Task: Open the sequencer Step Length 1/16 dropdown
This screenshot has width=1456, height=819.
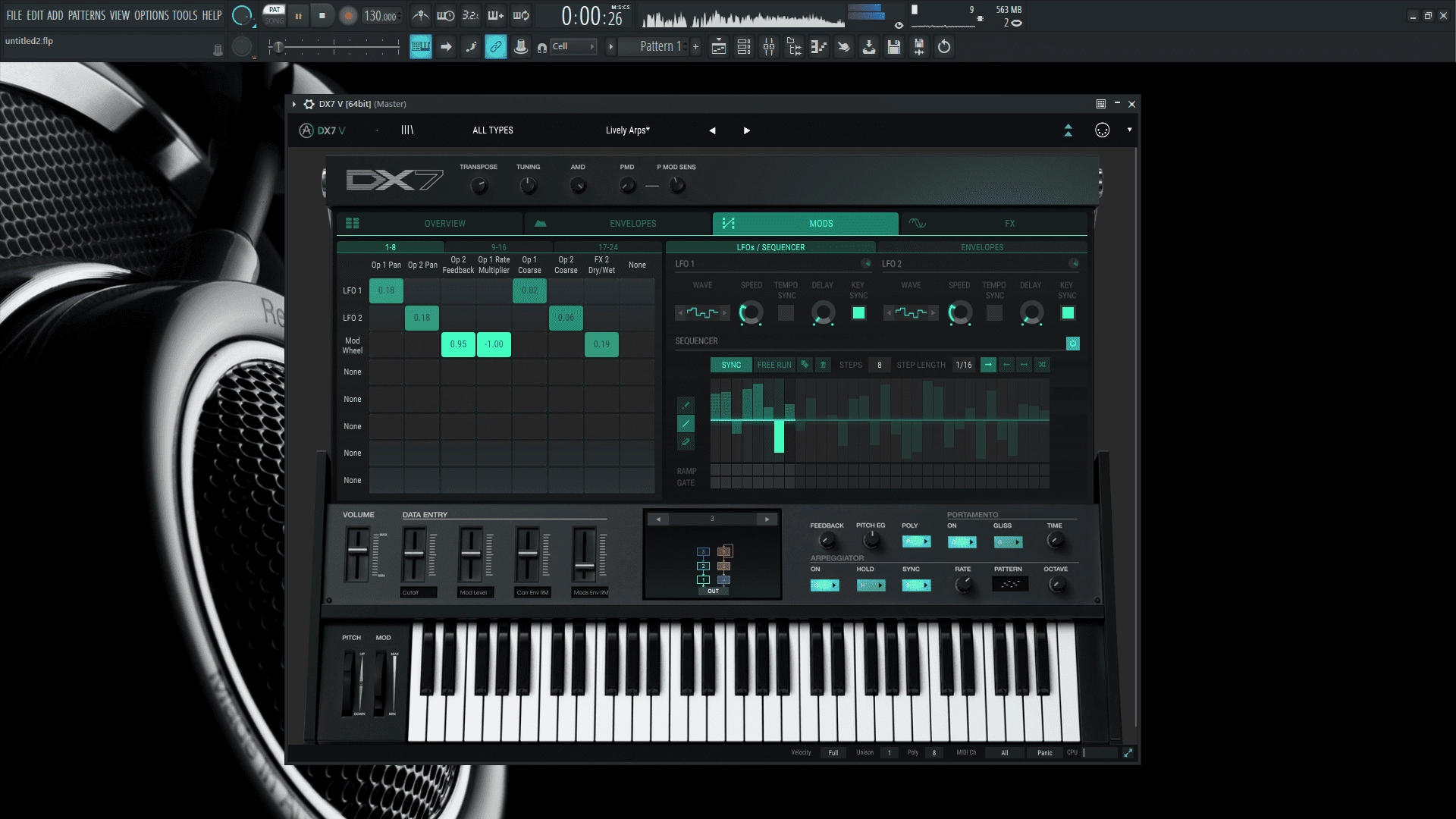Action: tap(963, 365)
